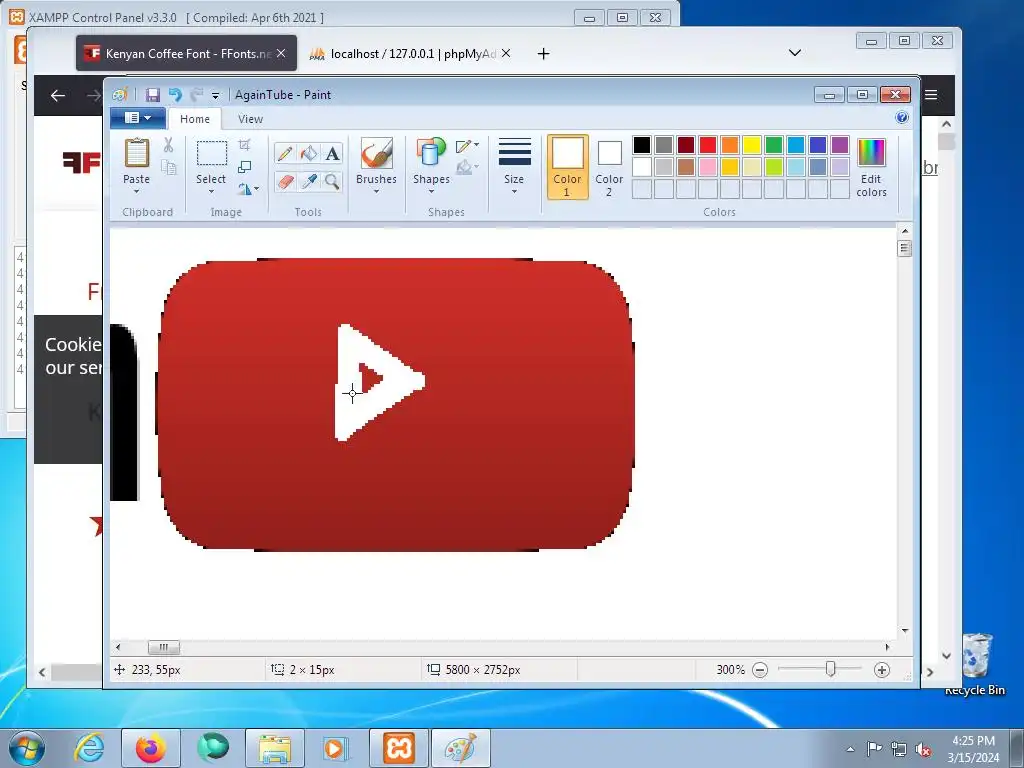Select the Text tool in Paint
Screen dimensions: 1024x768
[x=332, y=153]
